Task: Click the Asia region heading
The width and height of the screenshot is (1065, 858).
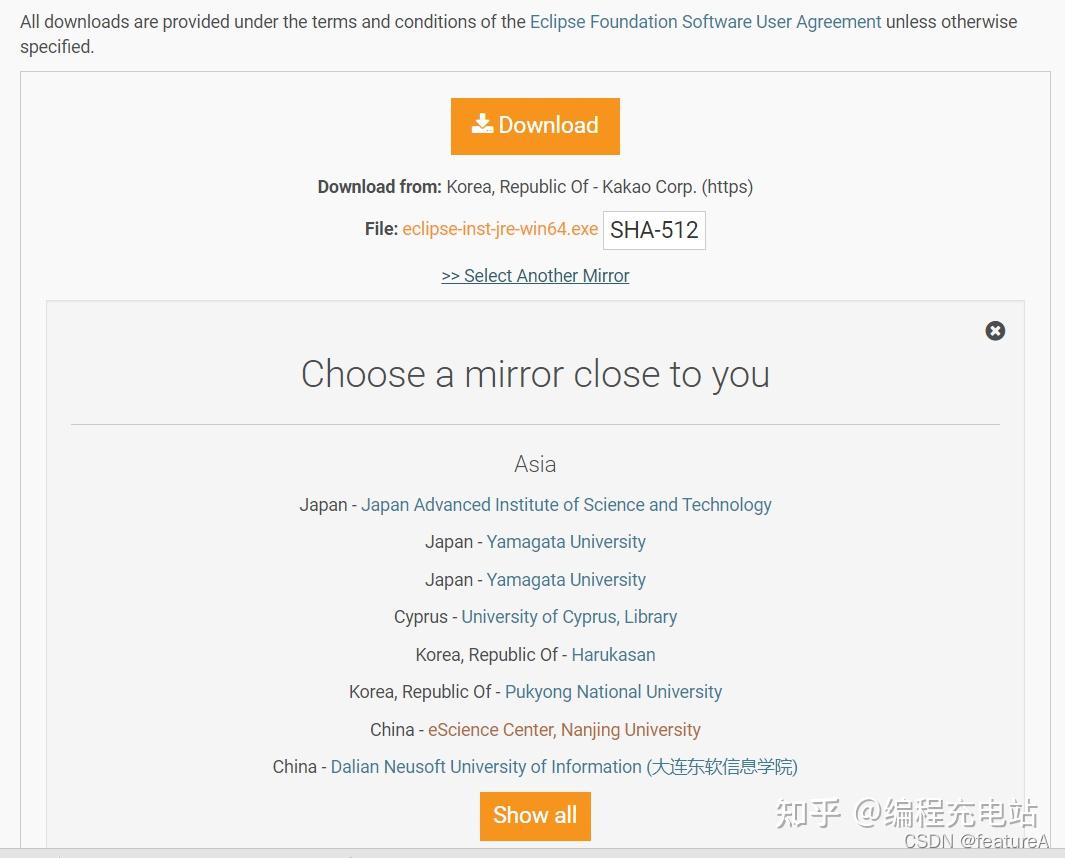Action: tap(535, 464)
